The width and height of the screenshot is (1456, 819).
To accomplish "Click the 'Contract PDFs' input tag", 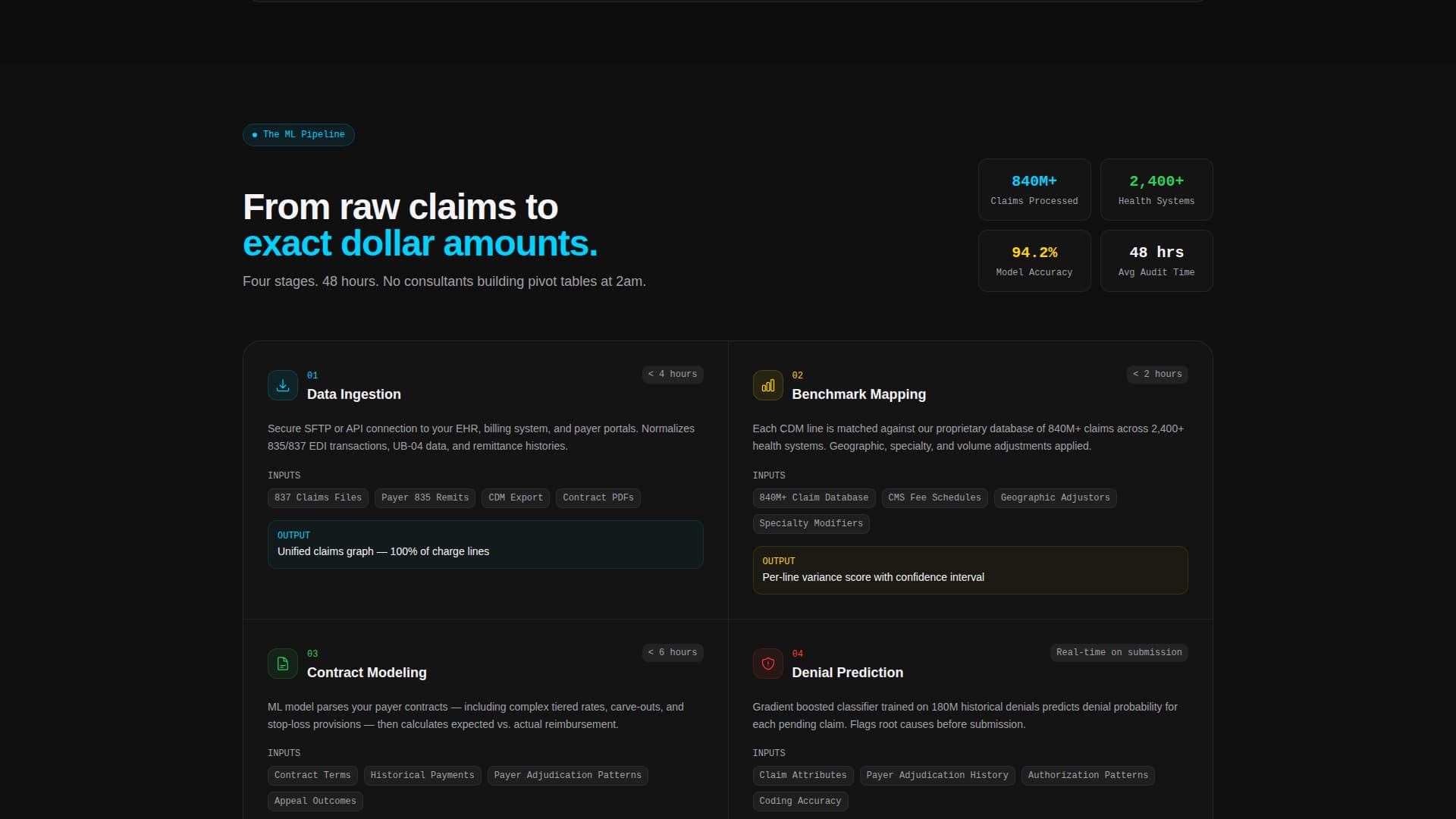I will click(x=598, y=498).
